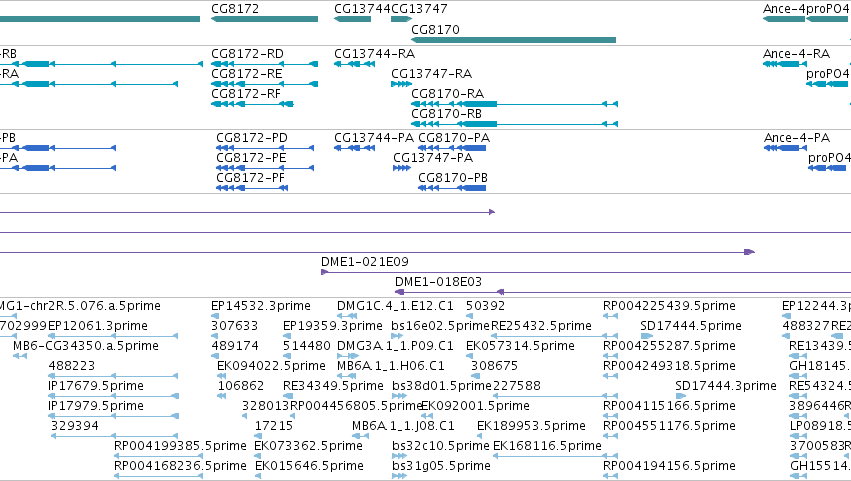Image resolution: width=851 pixels, height=481 pixels.
Task: Select the Ance-4-RA transcript
Action: coord(785,64)
